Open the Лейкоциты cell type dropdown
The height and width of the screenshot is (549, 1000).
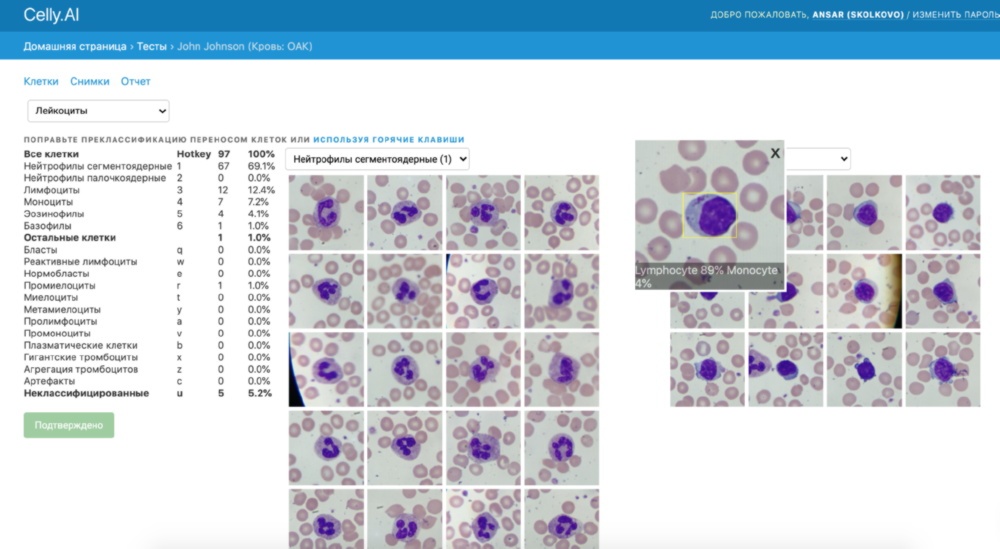coord(98,111)
